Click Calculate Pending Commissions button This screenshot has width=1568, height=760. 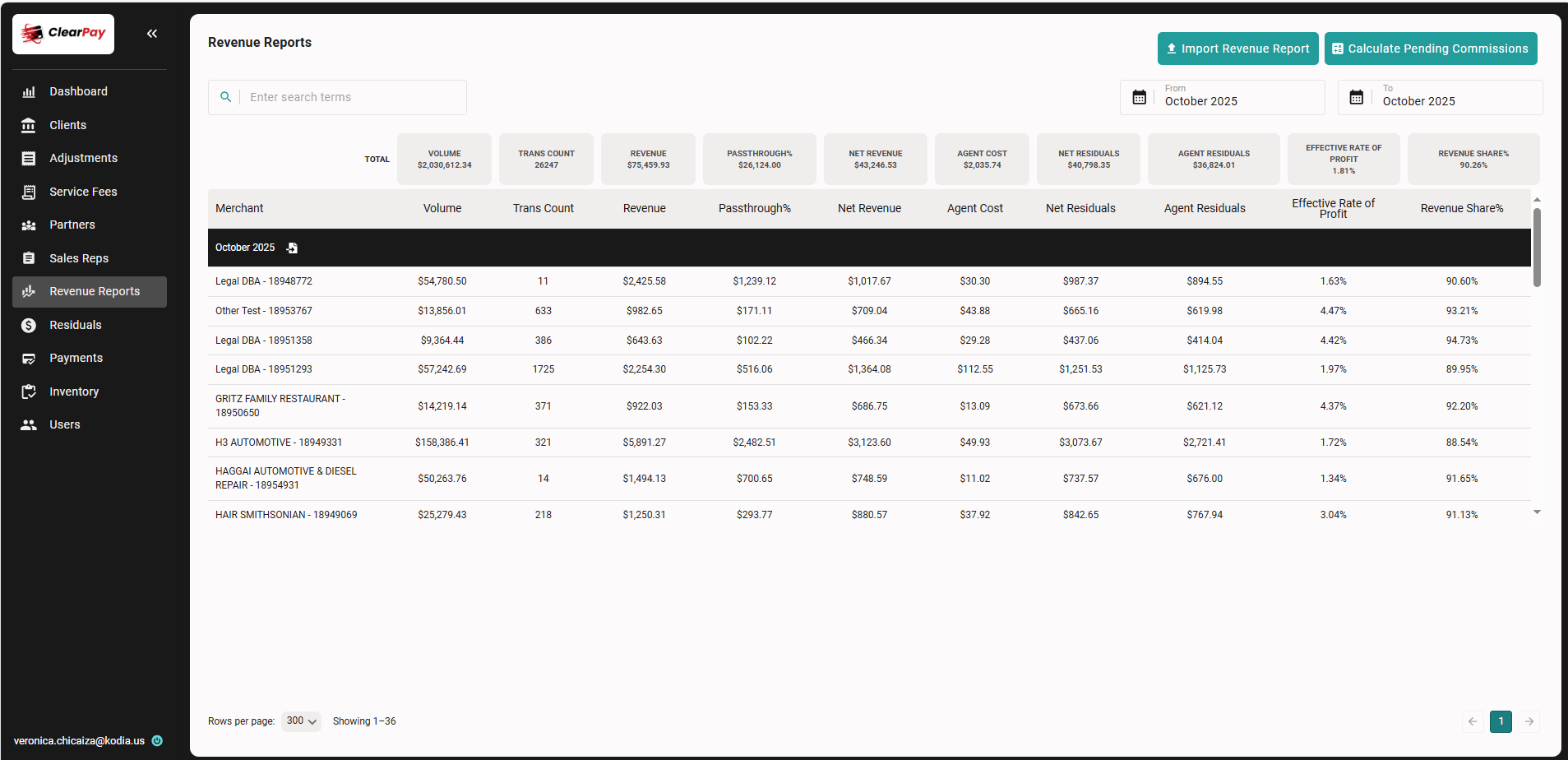click(1430, 49)
